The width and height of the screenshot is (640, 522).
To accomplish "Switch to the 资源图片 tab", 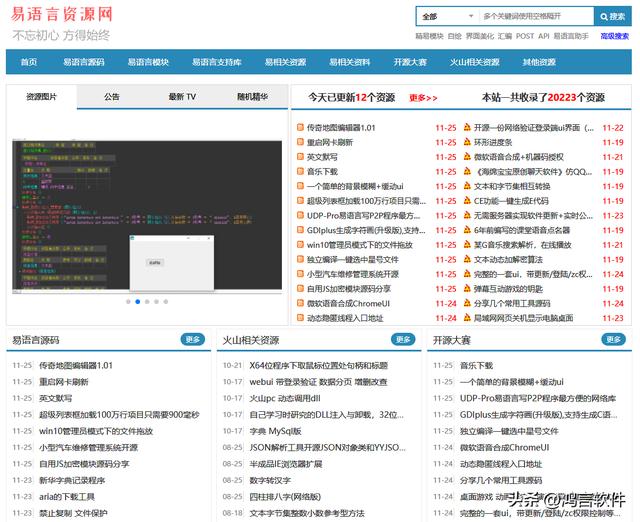I will coord(42,97).
